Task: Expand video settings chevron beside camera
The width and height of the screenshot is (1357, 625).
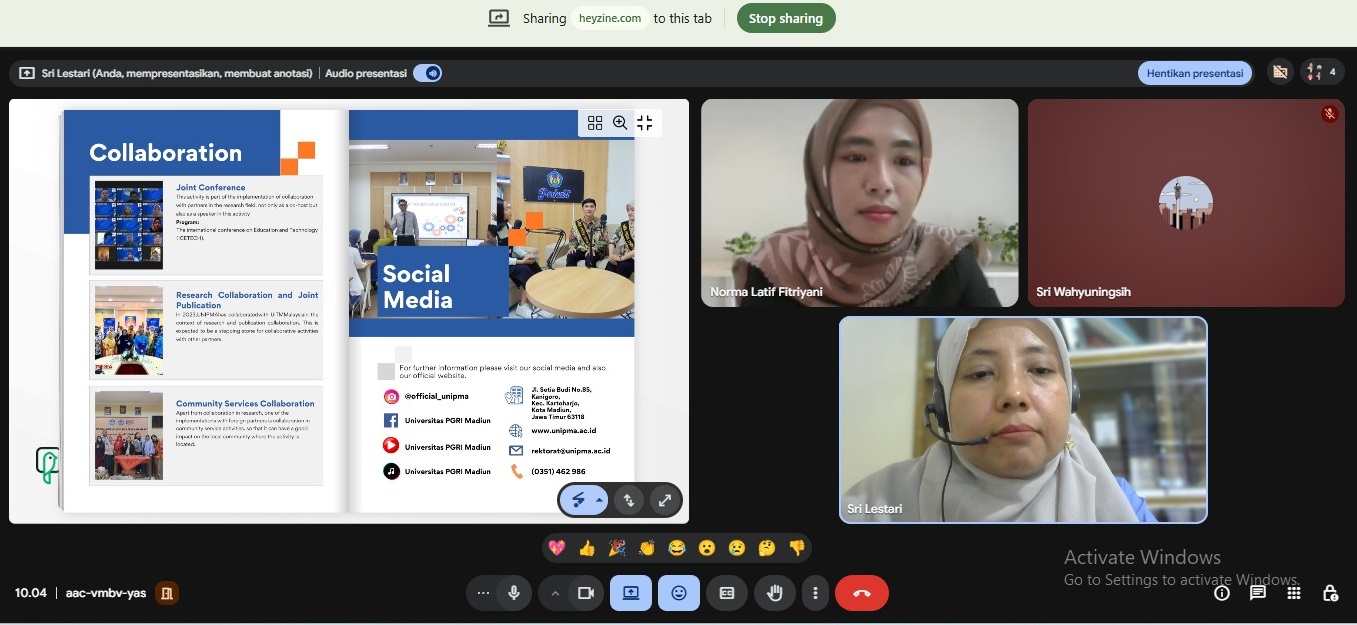Action: pos(555,593)
